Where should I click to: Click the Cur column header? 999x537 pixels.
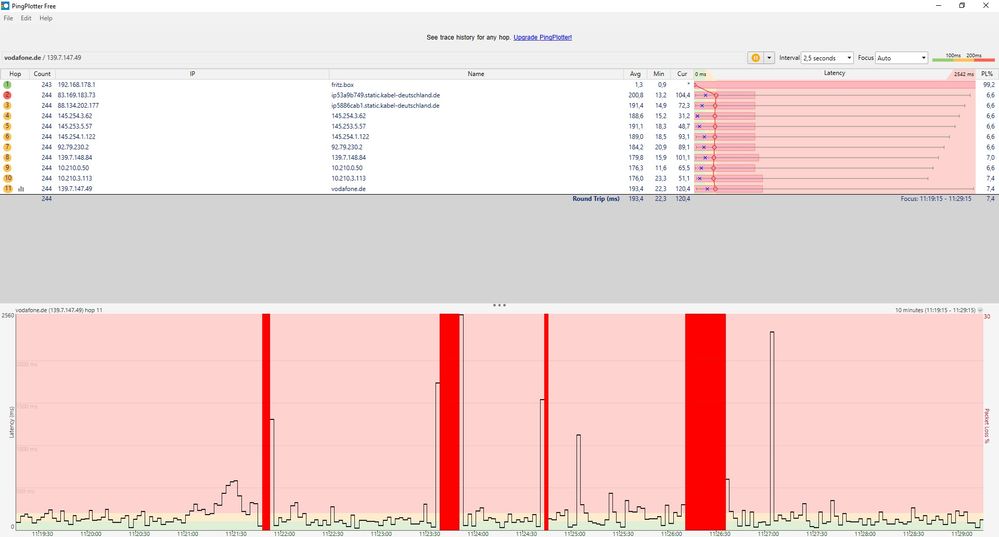pyautogui.click(x=682, y=74)
